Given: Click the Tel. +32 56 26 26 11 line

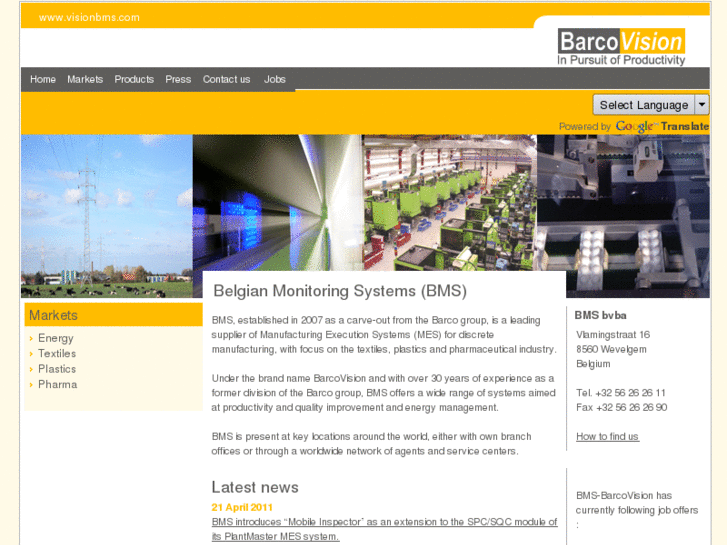Looking at the screenshot, I should (x=621, y=393).
